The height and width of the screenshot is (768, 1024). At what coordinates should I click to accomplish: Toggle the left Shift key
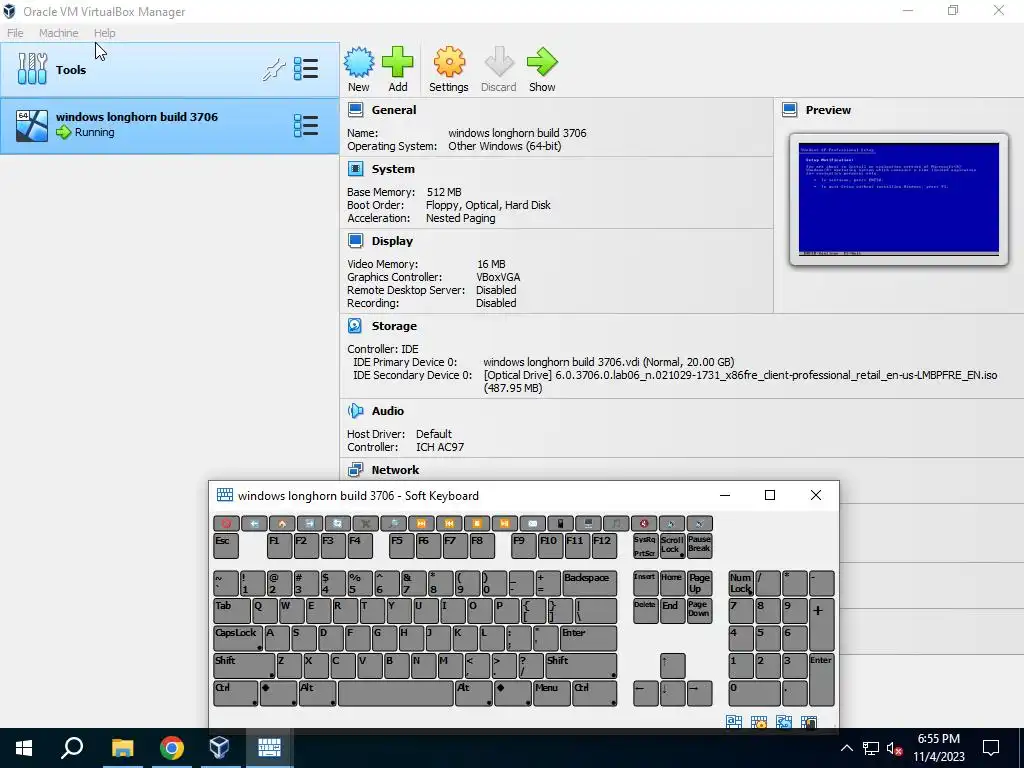pos(244,665)
